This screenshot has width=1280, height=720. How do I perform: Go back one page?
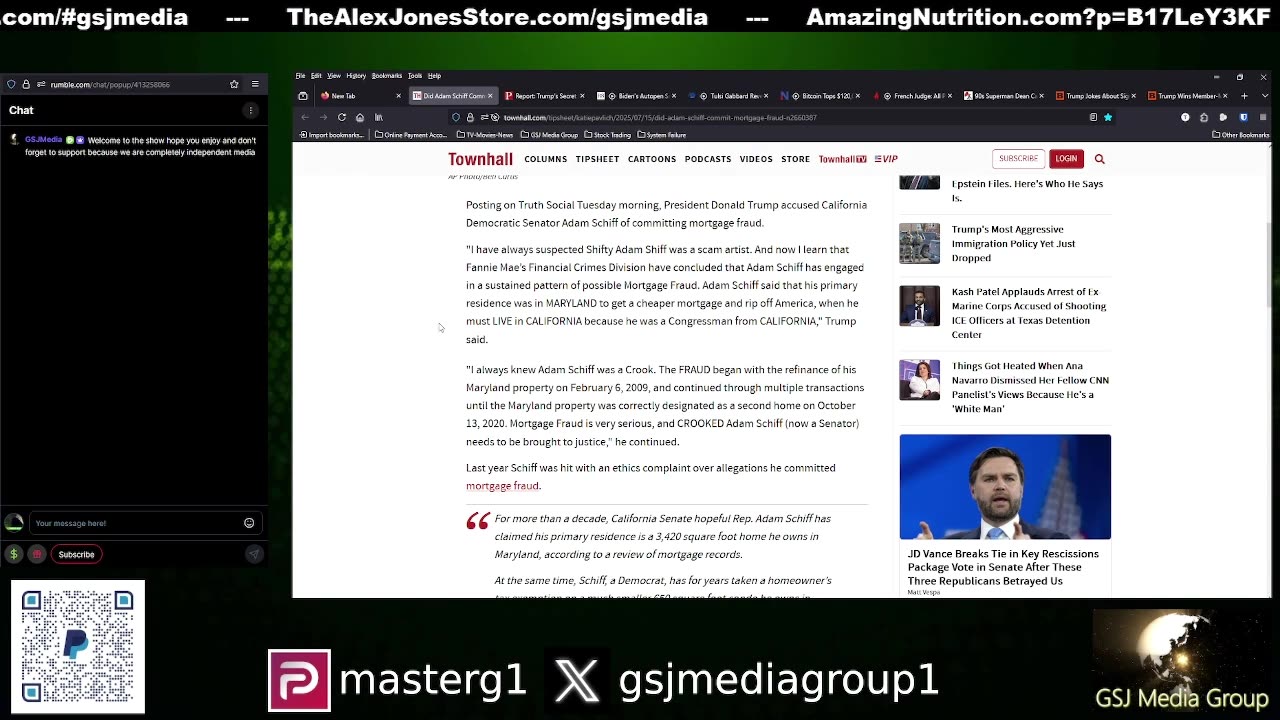(305, 117)
